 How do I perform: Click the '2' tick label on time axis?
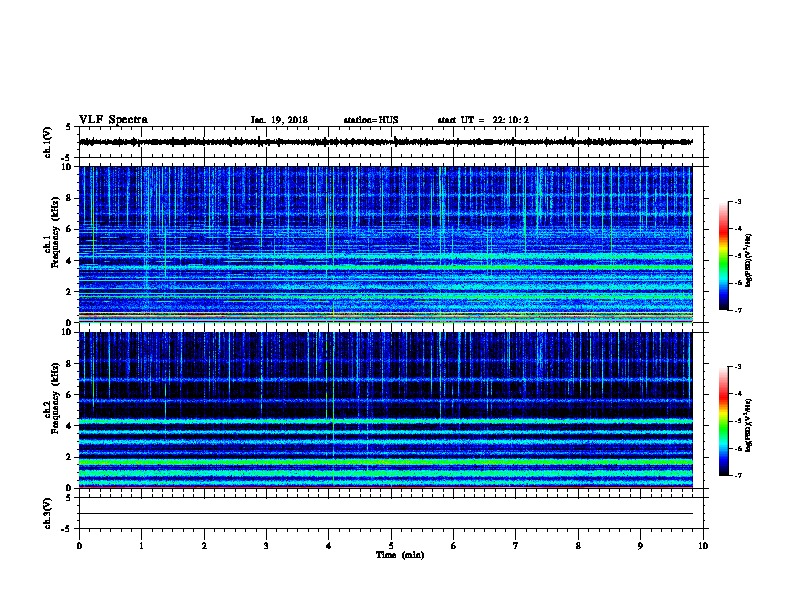204,546
